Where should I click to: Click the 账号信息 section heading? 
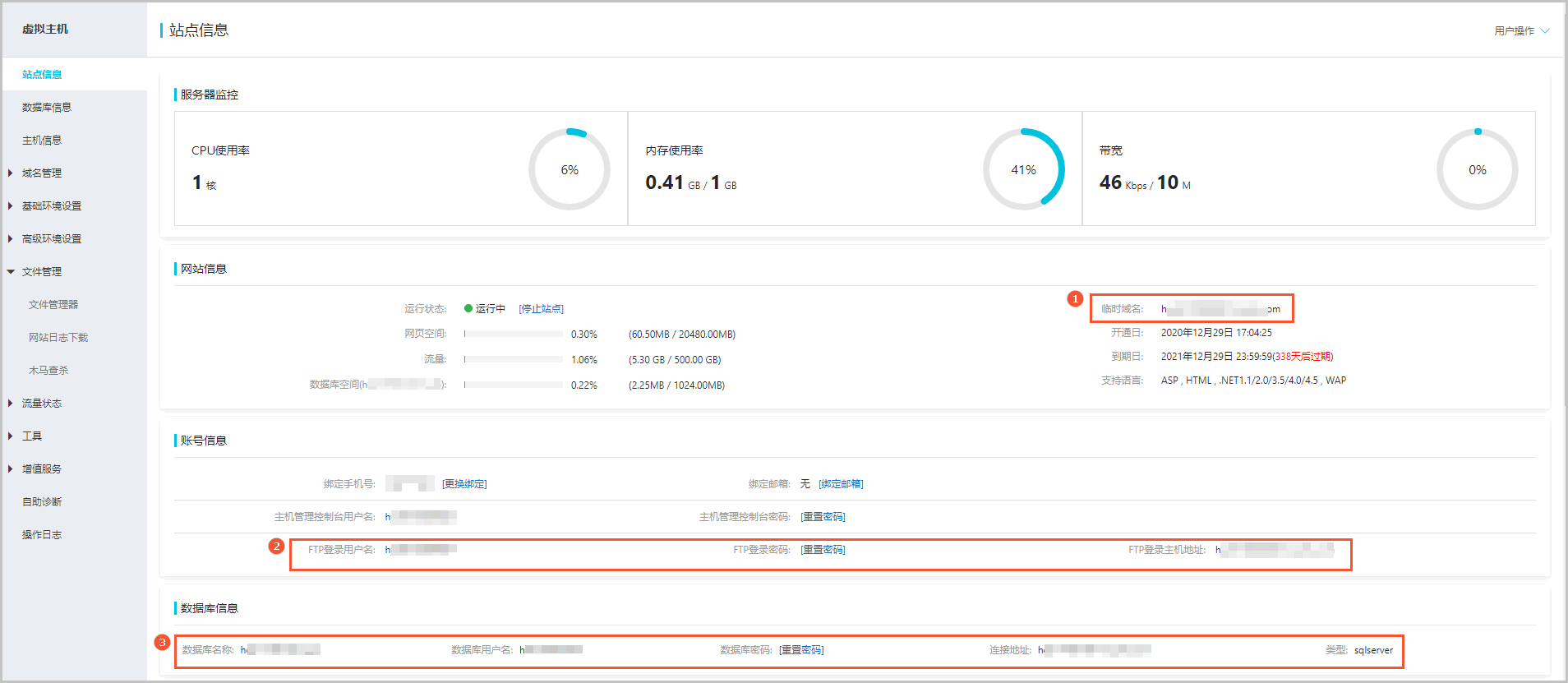204,441
